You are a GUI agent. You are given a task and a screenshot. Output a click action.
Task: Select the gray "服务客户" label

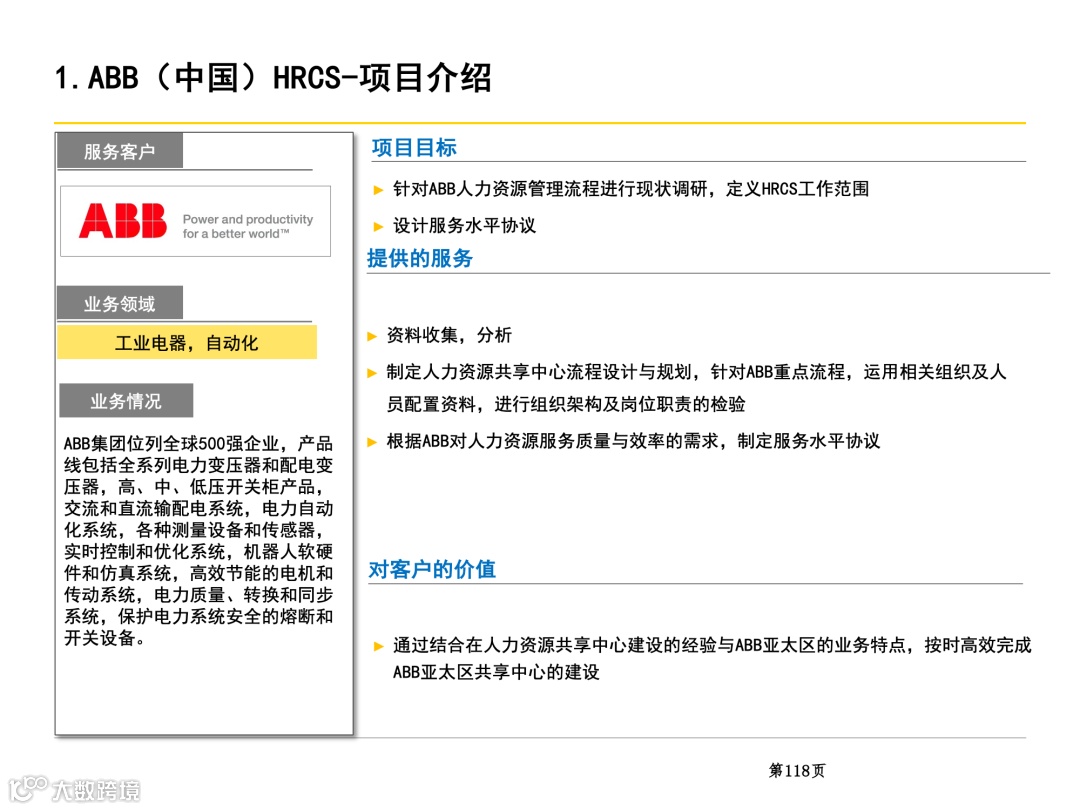coord(120,151)
